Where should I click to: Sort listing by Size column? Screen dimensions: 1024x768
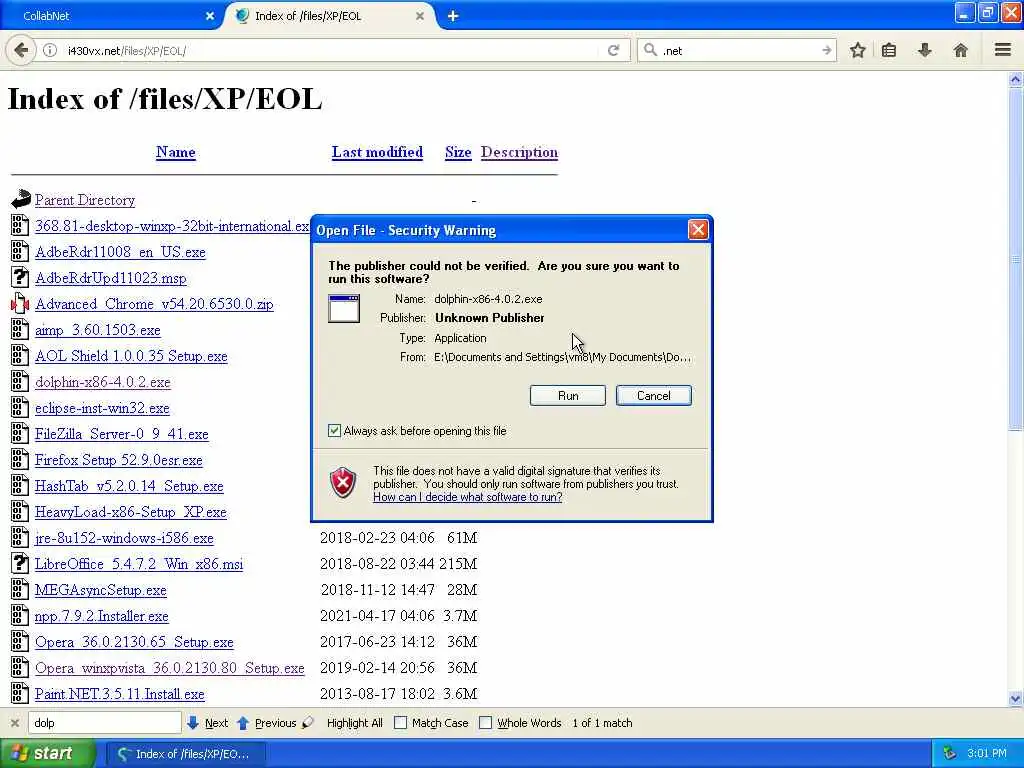(x=458, y=152)
